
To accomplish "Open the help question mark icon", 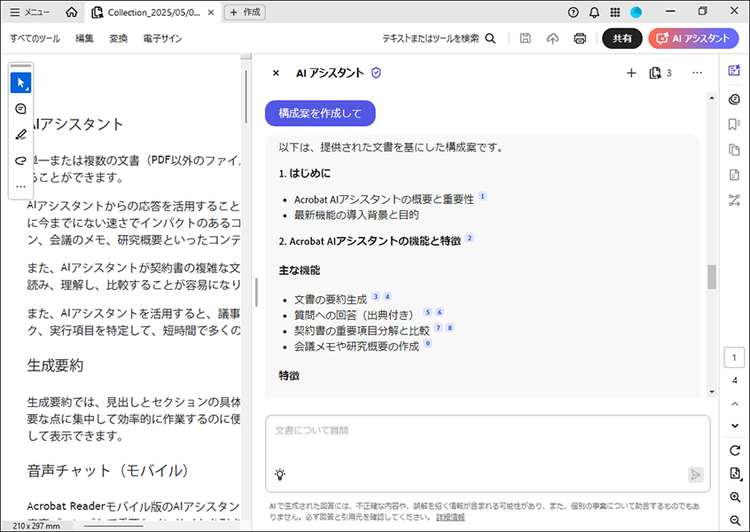I will [573, 12].
